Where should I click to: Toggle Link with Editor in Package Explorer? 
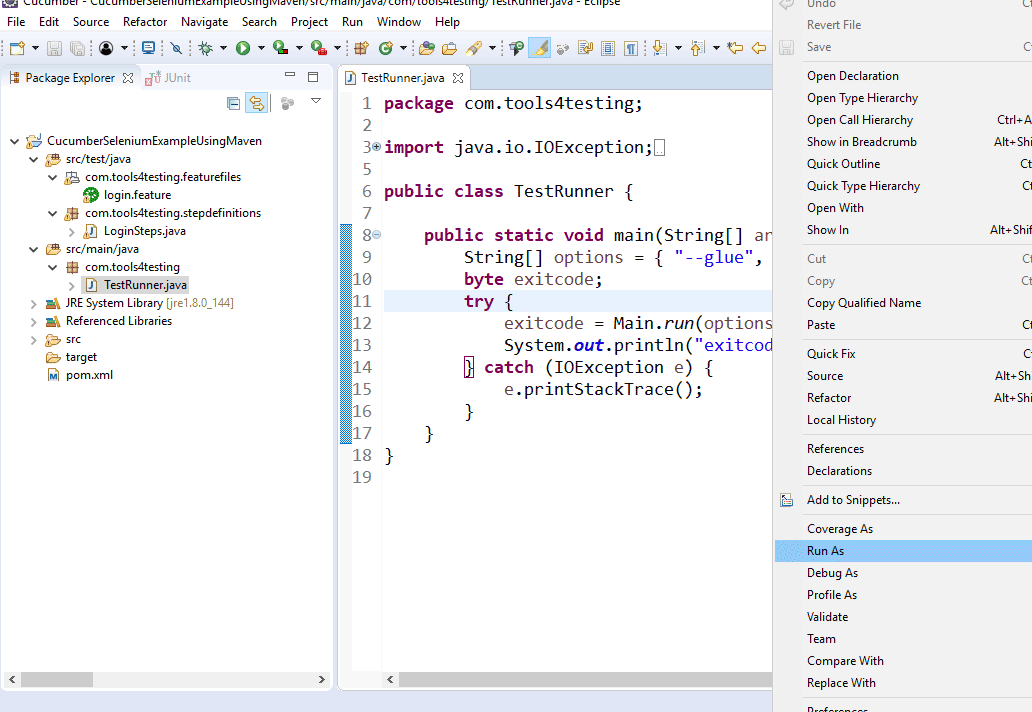(x=256, y=103)
